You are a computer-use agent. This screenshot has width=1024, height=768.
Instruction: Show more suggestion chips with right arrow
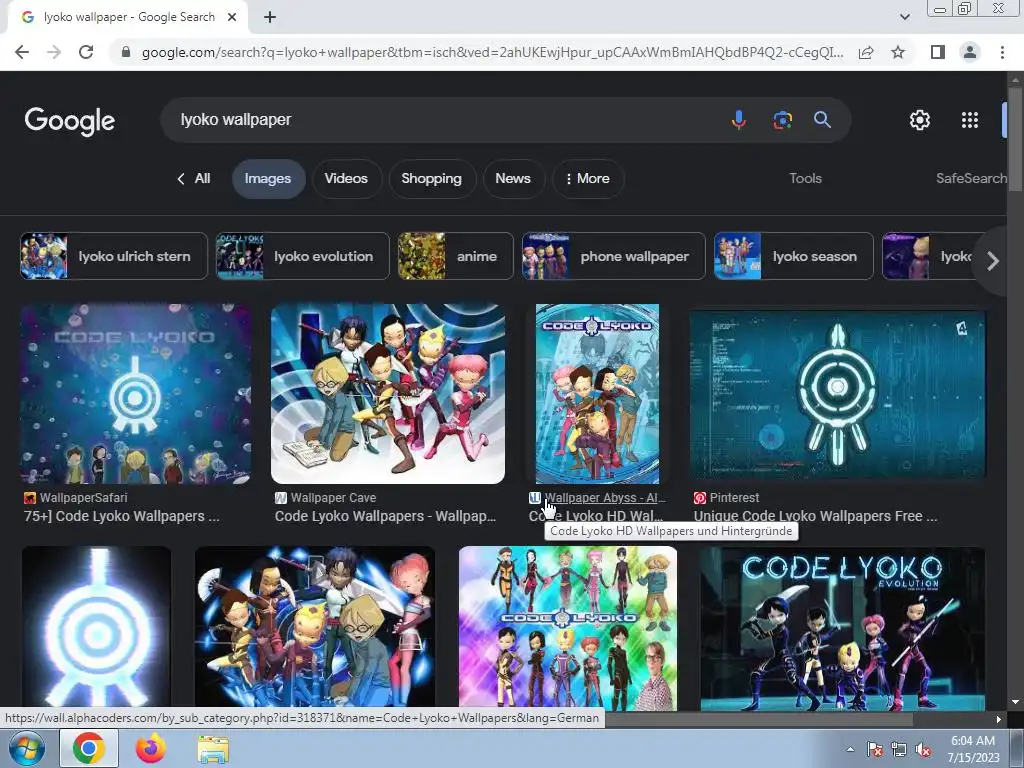tap(993, 261)
